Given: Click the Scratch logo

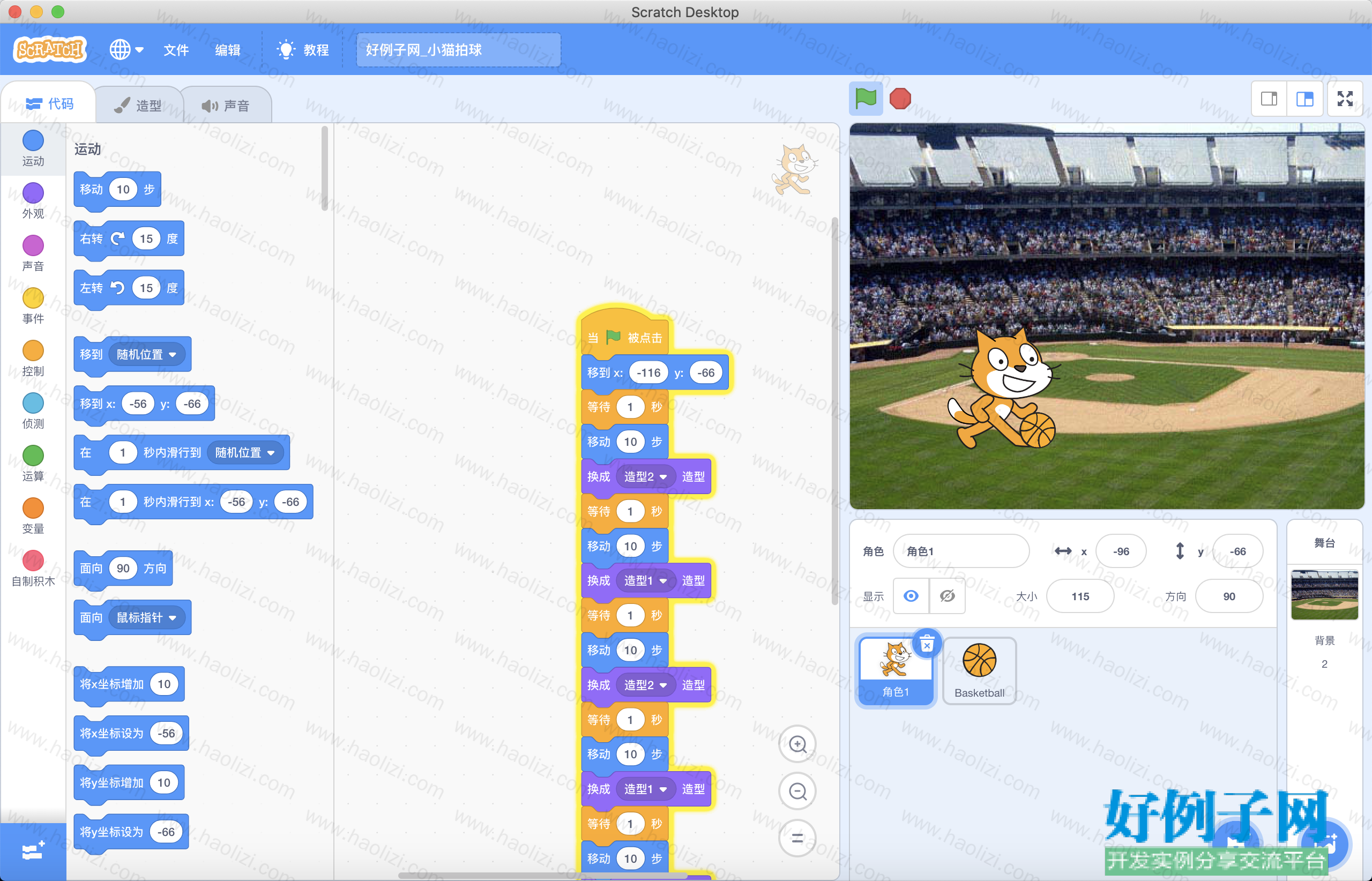Looking at the screenshot, I should click(50, 49).
